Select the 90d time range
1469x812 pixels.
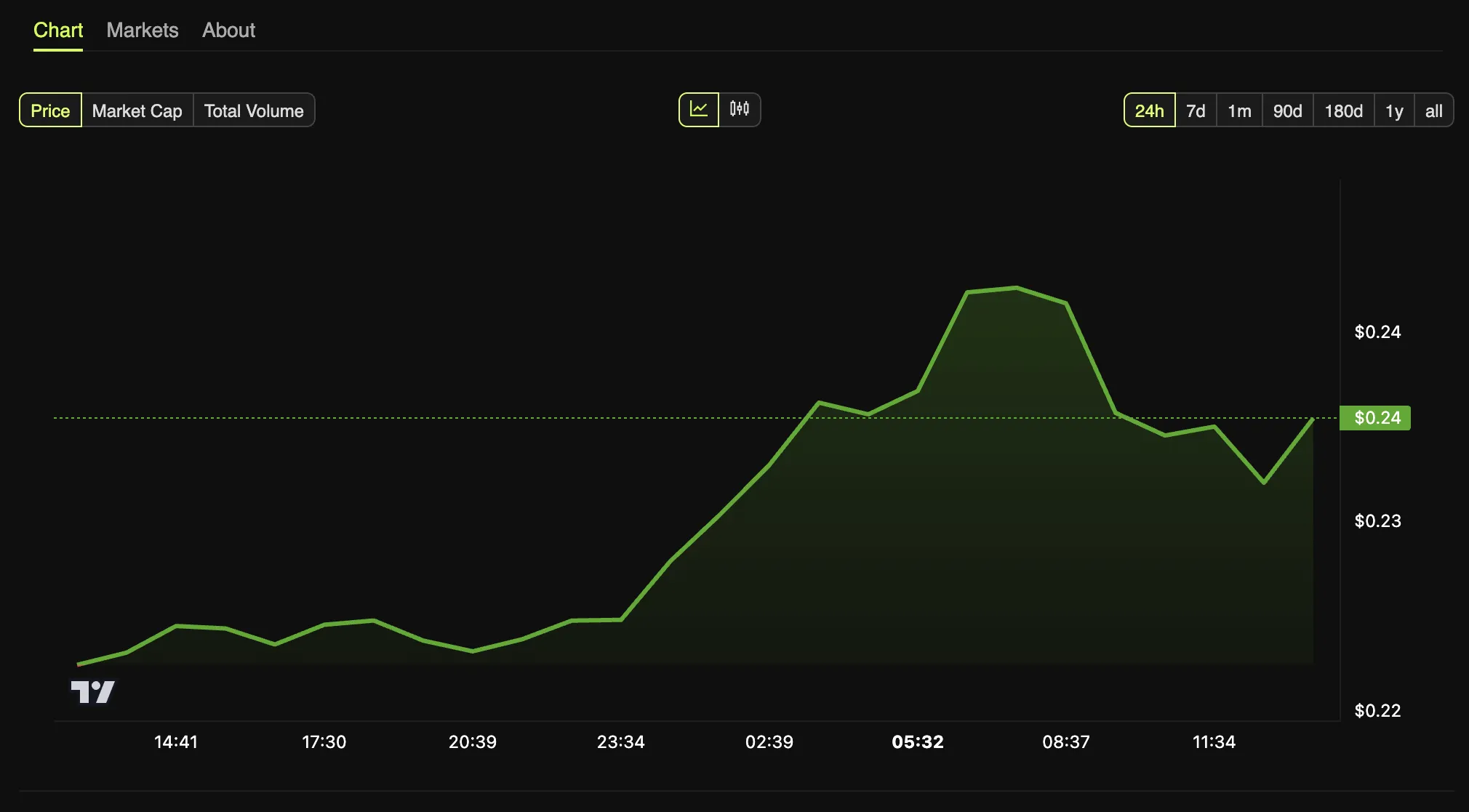coord(1288,109)
